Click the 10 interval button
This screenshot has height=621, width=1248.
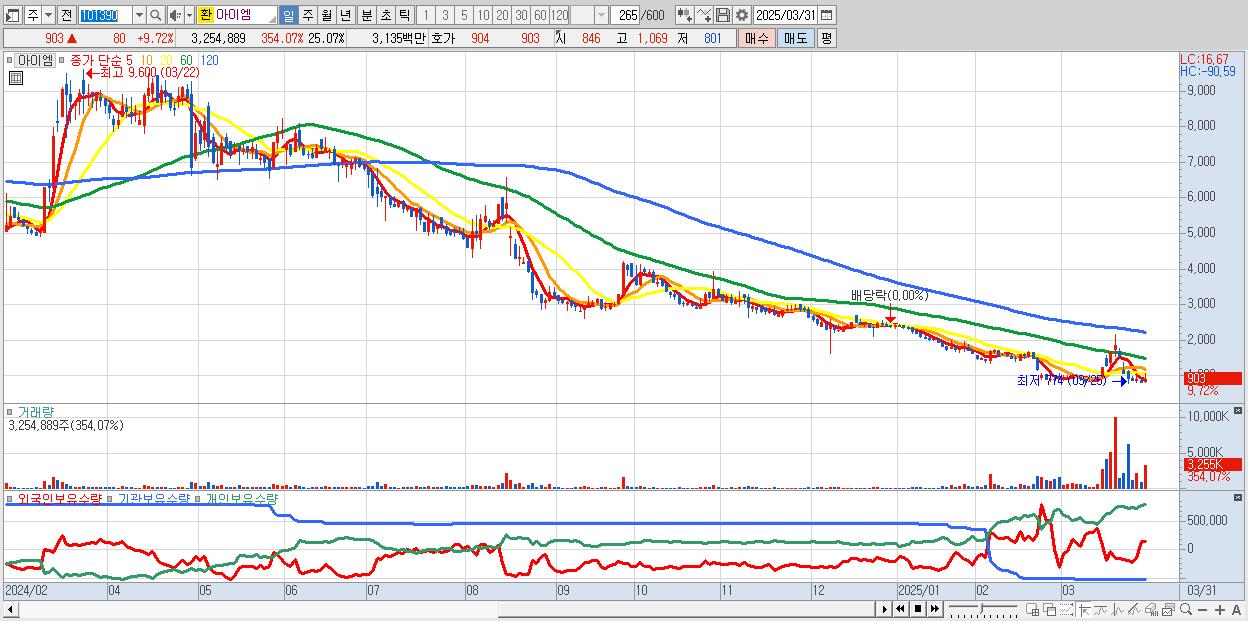click(483, 15)
